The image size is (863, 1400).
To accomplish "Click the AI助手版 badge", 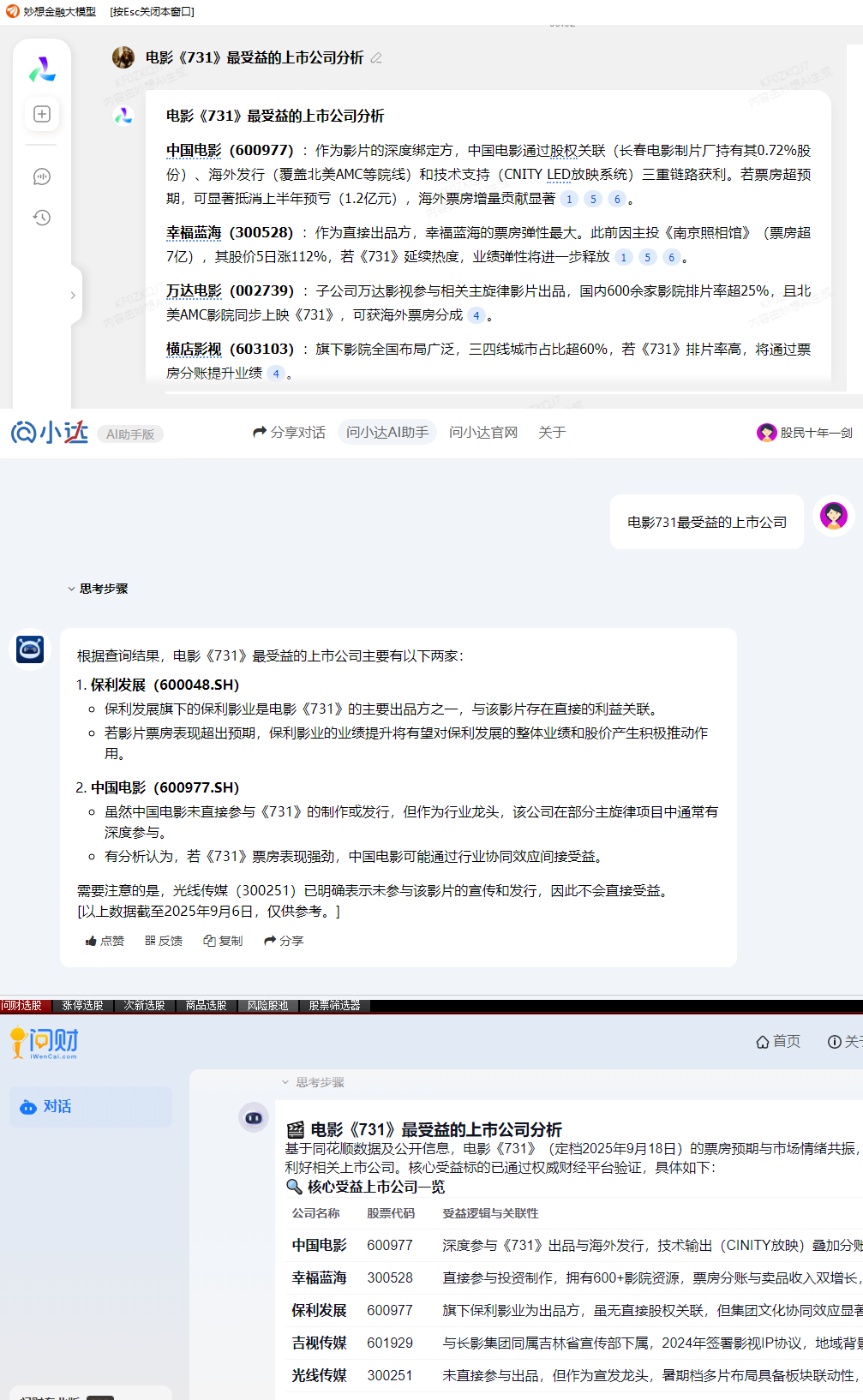I will 130,434.
